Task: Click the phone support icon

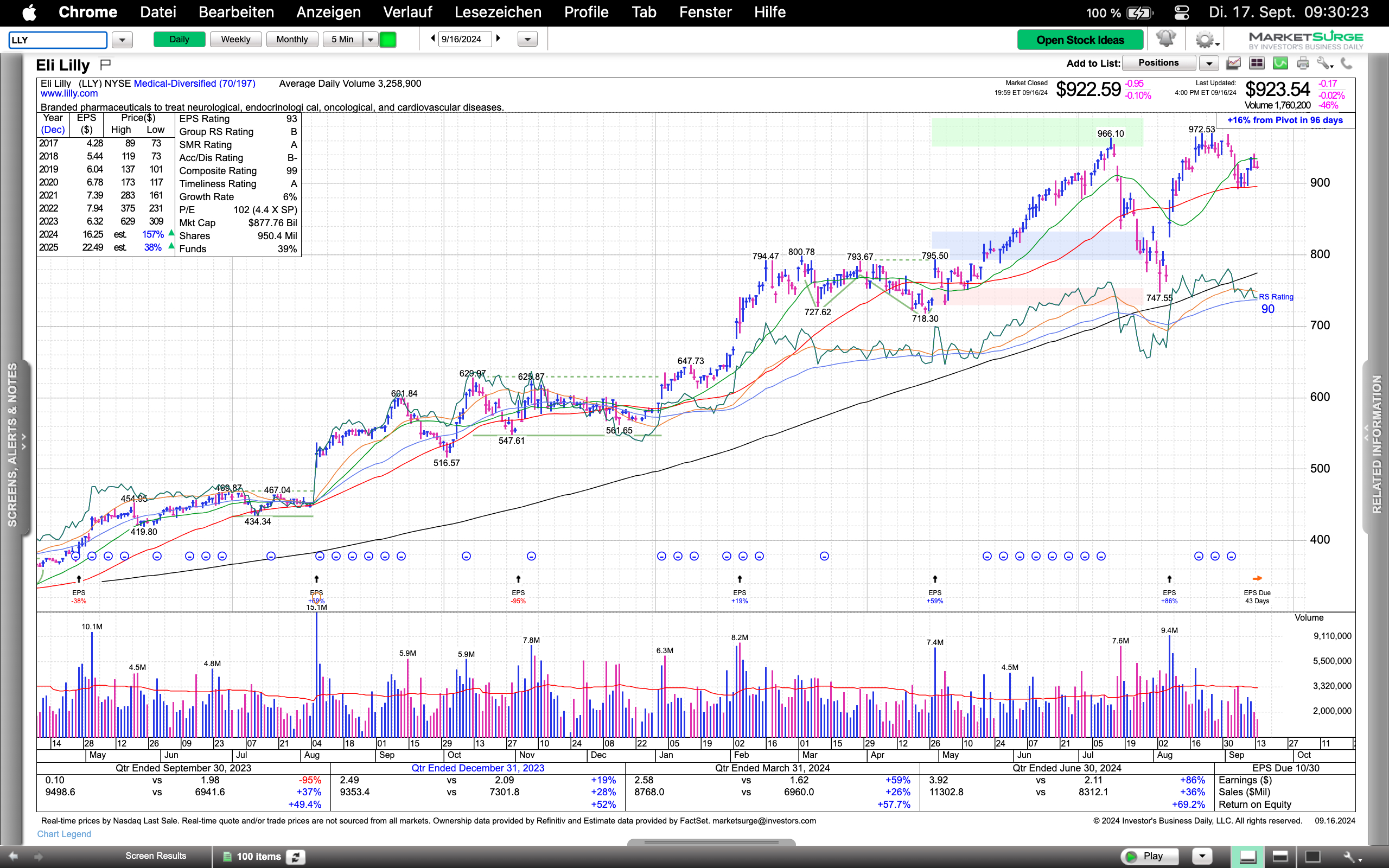Action: 1346,63
